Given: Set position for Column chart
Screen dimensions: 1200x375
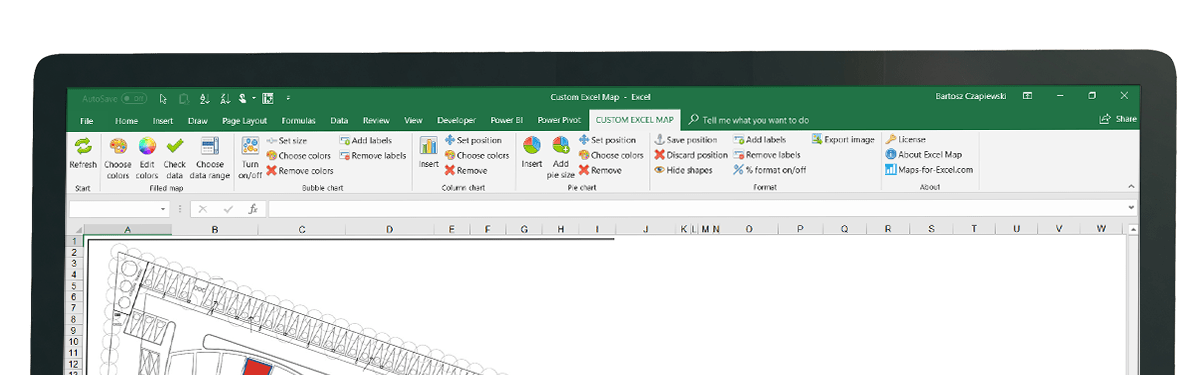Looking at the screenshot, I should coord(473,141).
